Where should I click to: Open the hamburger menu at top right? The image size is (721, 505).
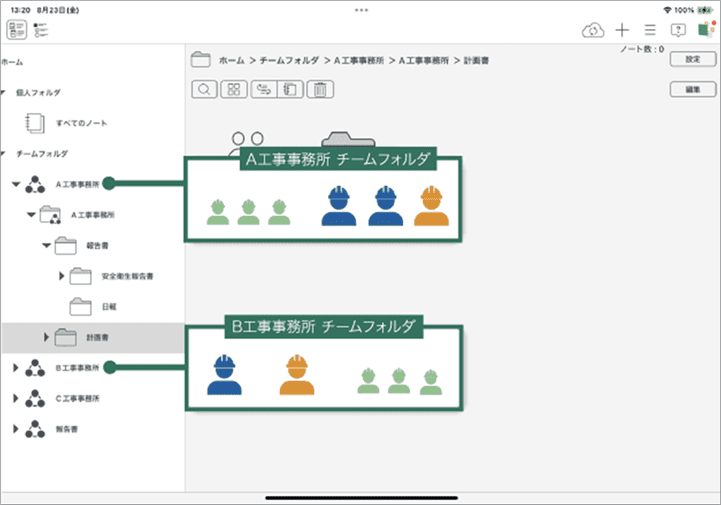pos(650,30)
